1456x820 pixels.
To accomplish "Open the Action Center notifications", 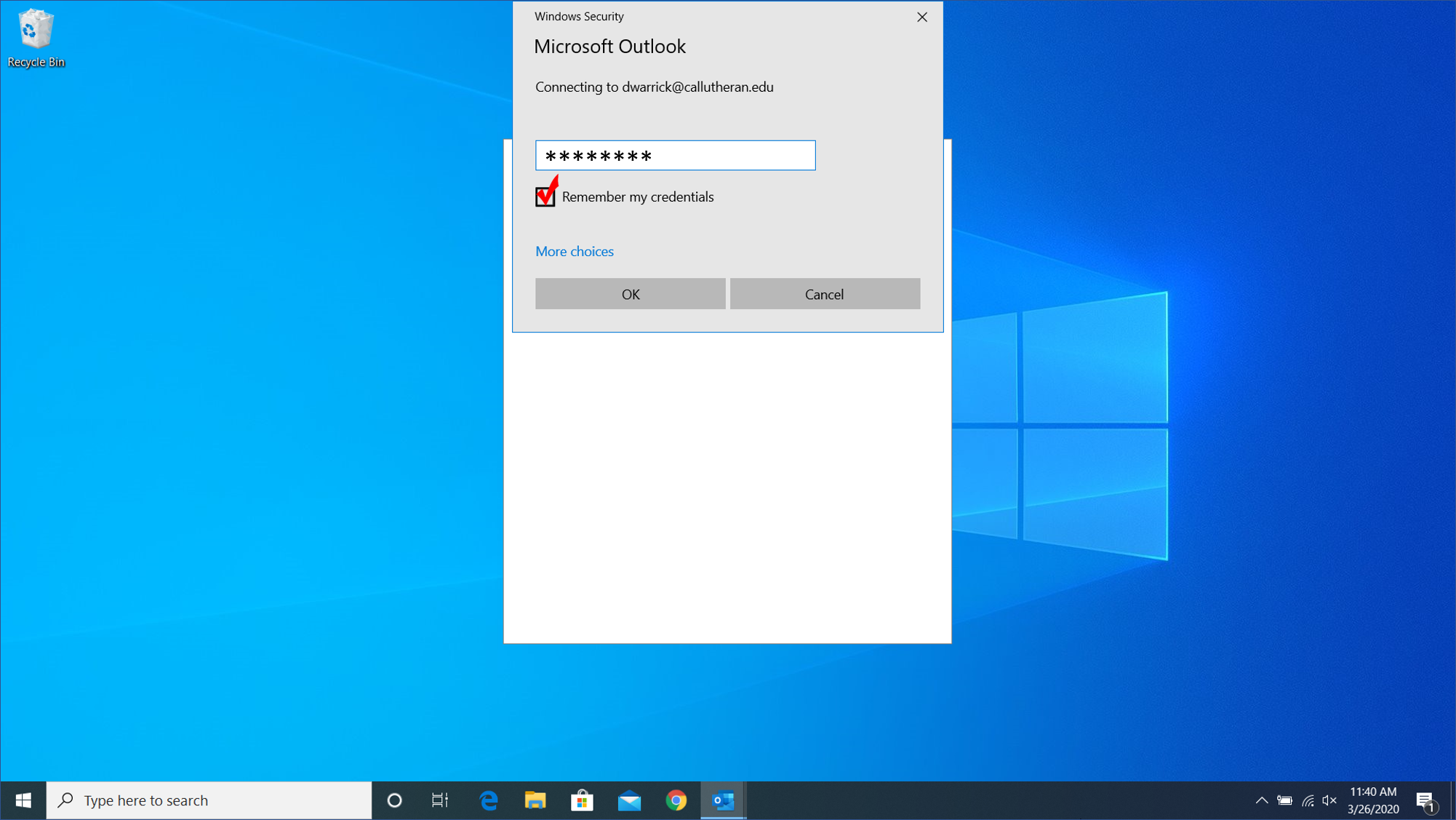I will [1425, 800].
